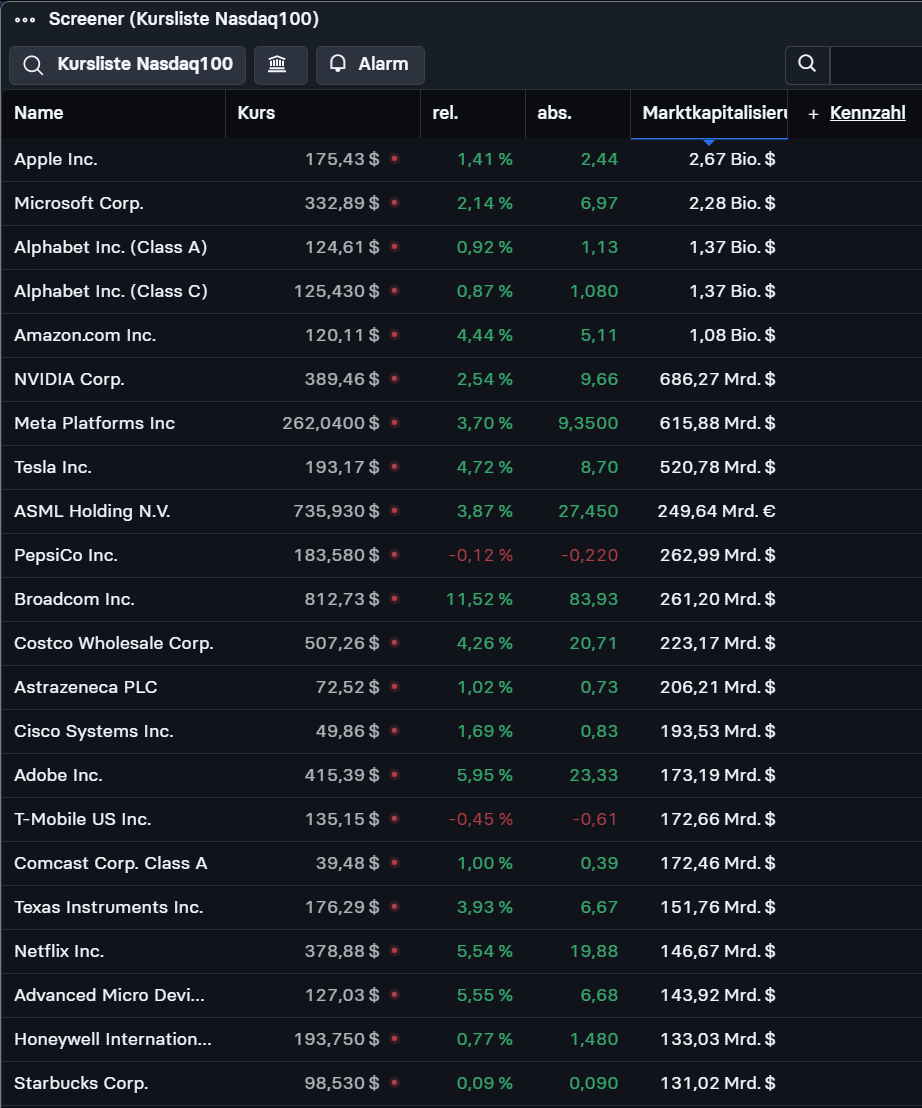The height and width of the screenshot is (1108, 922).
Task: Click Amazon's relative change 4,44 %
Action: [x=485, y=335]
